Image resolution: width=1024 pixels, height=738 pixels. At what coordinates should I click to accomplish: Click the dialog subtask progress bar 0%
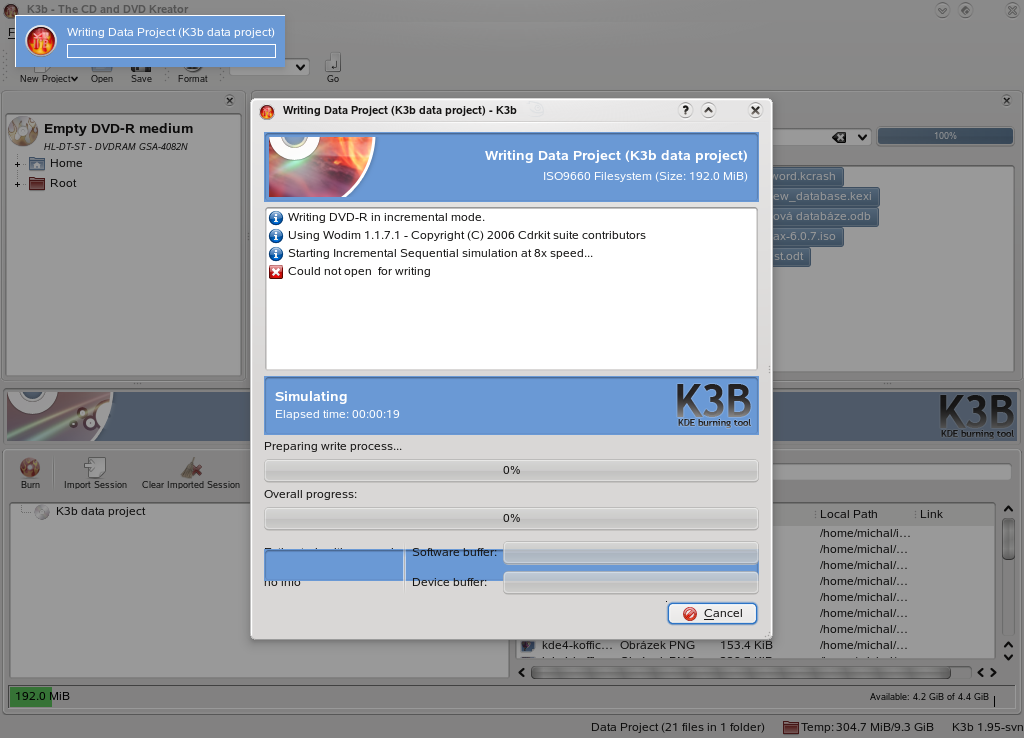pyautogui.click(x=511, y=470)
